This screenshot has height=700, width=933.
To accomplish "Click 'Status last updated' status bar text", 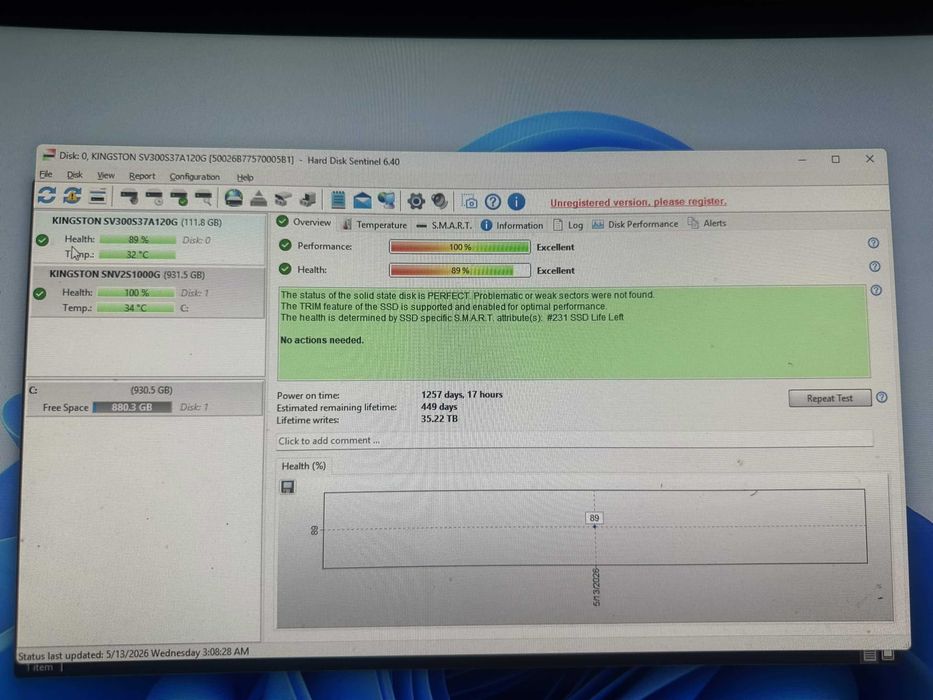I will coord(133,654).
